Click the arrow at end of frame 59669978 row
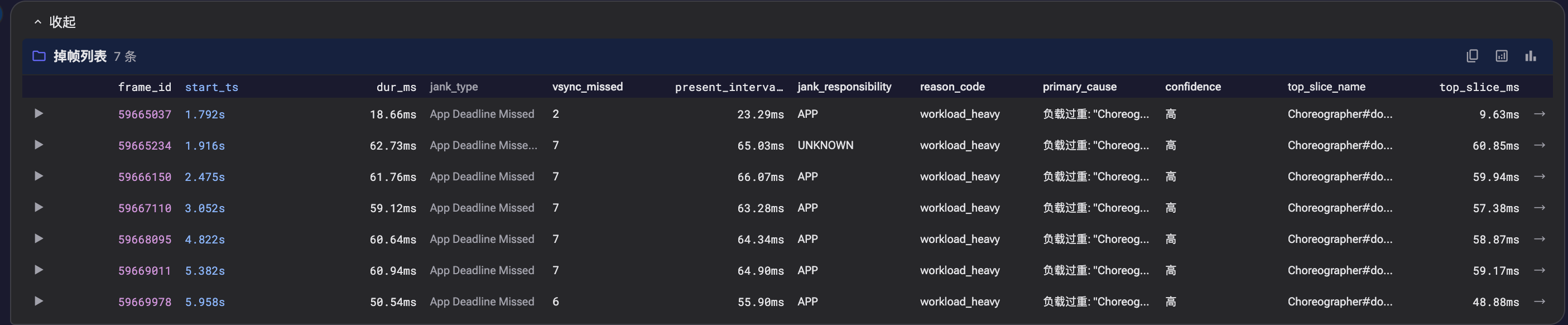This screenshot has width=1568, height=325. pyautogui.click(x=1539, y=301)
